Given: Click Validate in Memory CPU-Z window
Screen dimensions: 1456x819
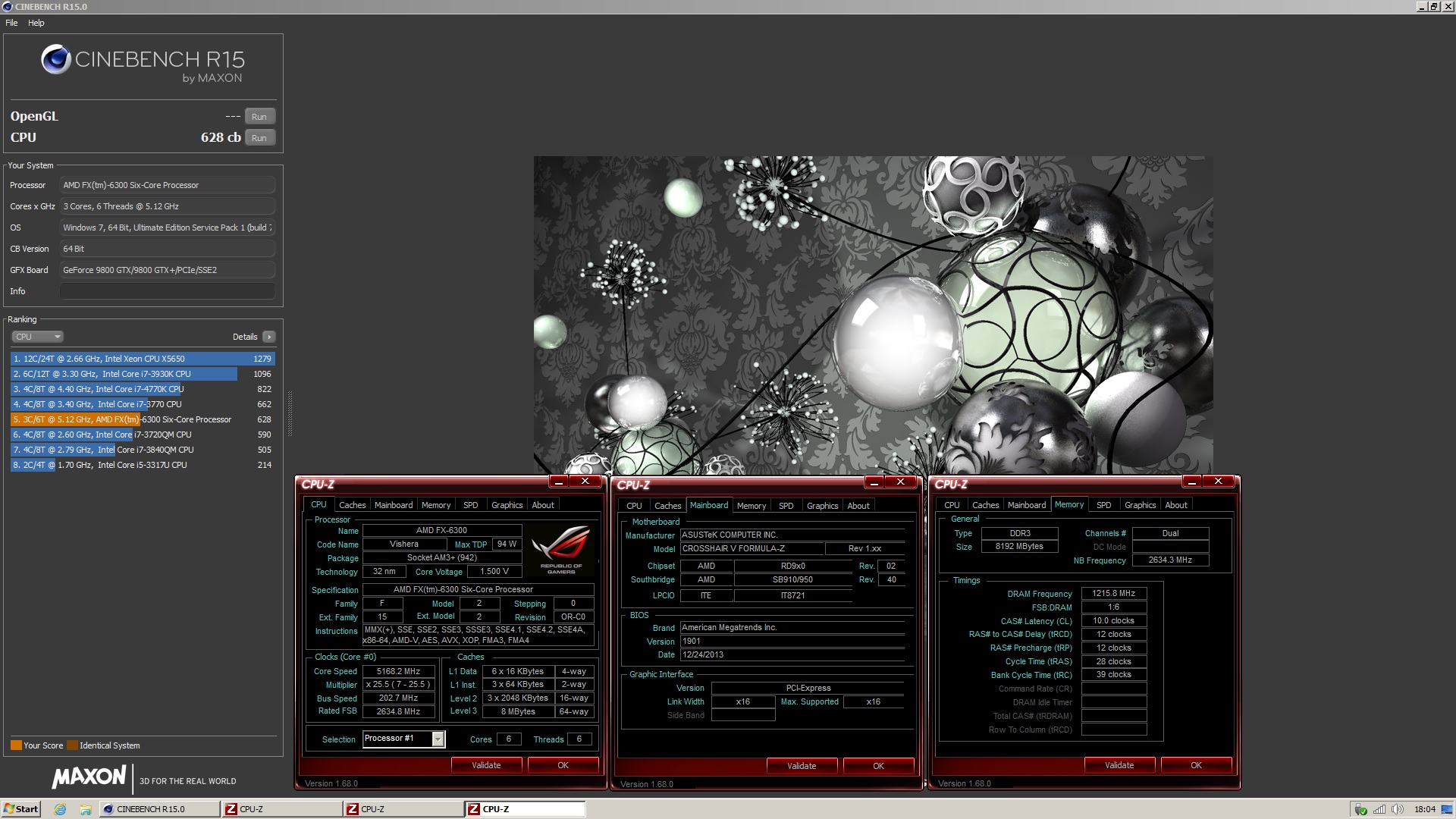Looking at the screenshot, I should coord(1119,765).
